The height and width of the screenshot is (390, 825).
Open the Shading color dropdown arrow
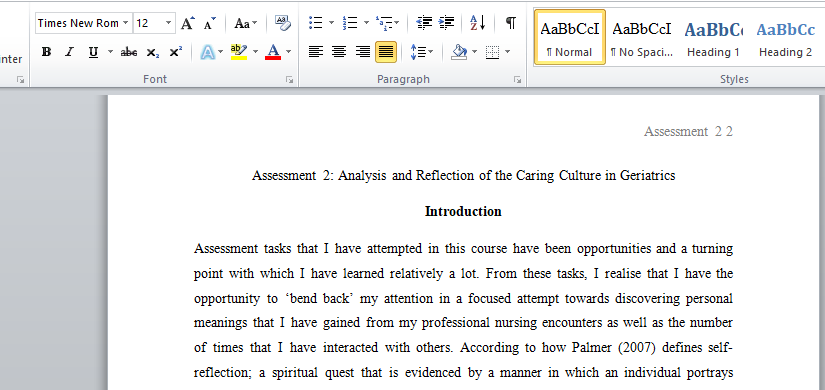click(475, 52)
